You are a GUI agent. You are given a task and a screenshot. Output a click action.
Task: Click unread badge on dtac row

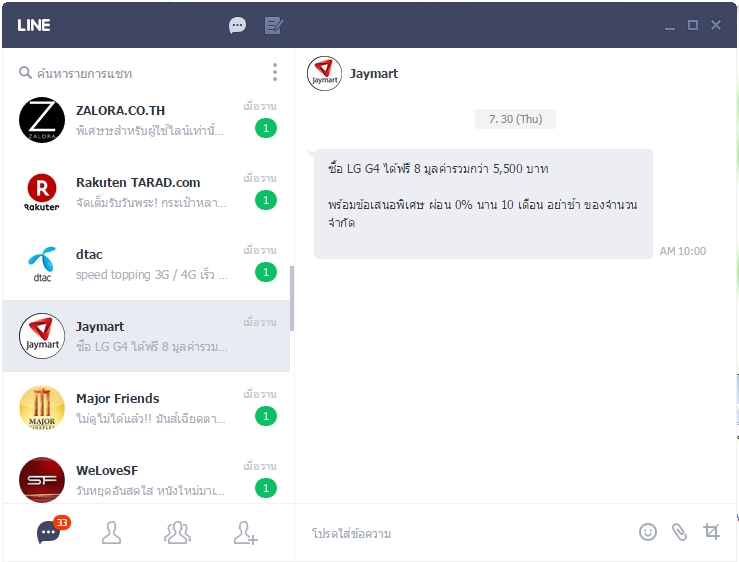coord(266,273)
